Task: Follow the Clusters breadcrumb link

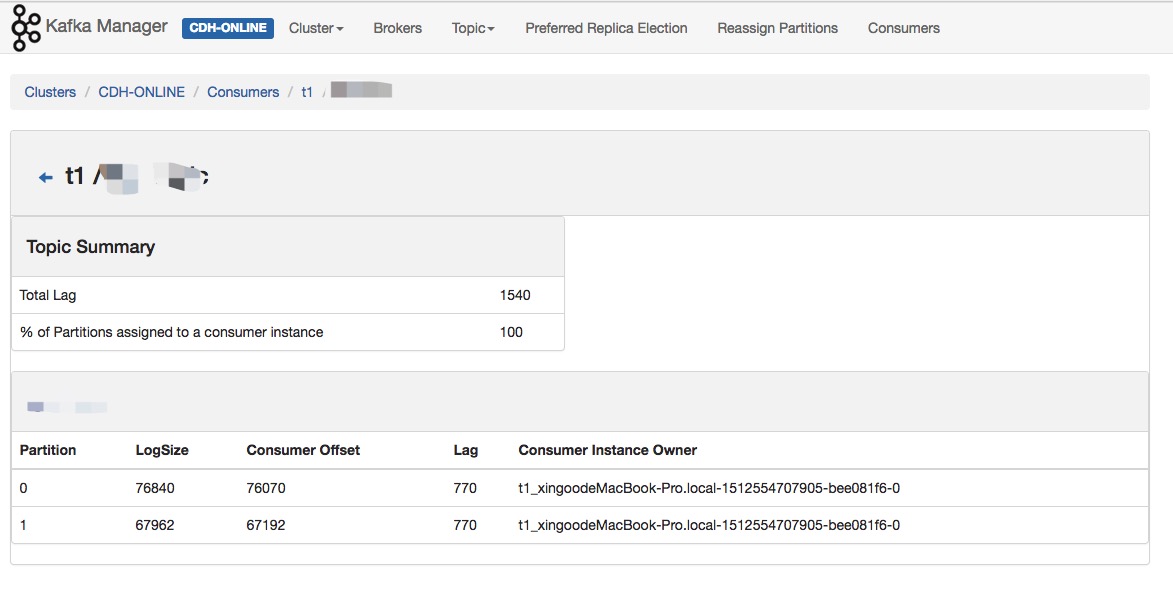Action: click(x=50, y=92)
